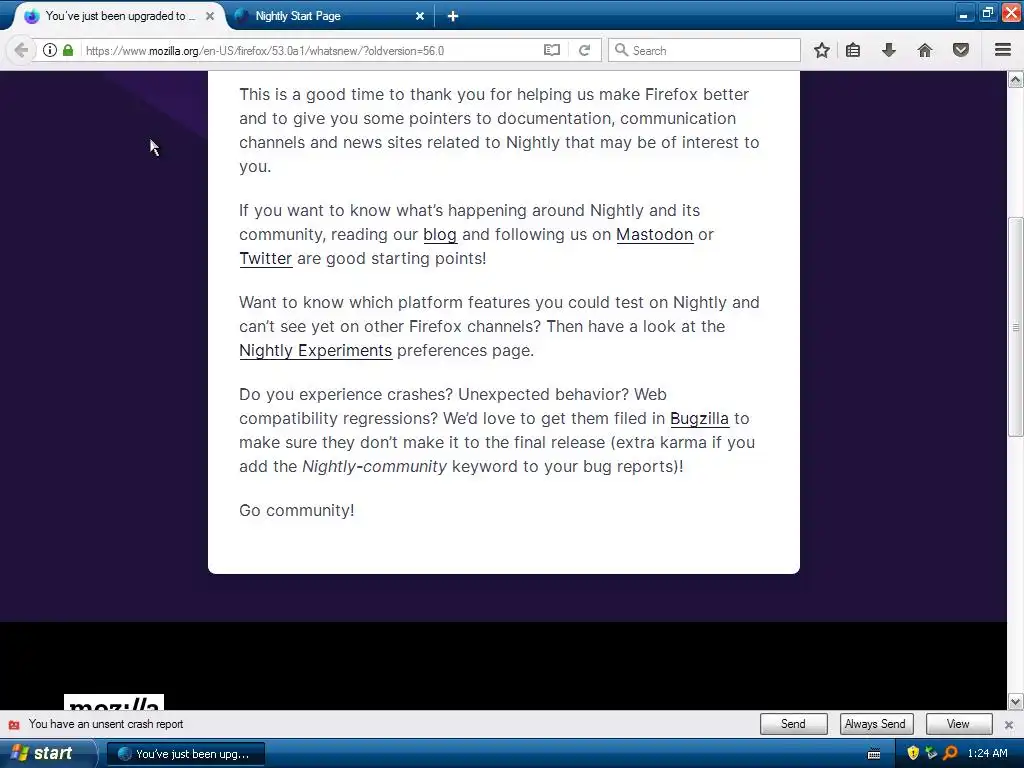The height and width of the screenshot is (768, 1024).
Task: Open a new tab with plus button
Action: 453,16
